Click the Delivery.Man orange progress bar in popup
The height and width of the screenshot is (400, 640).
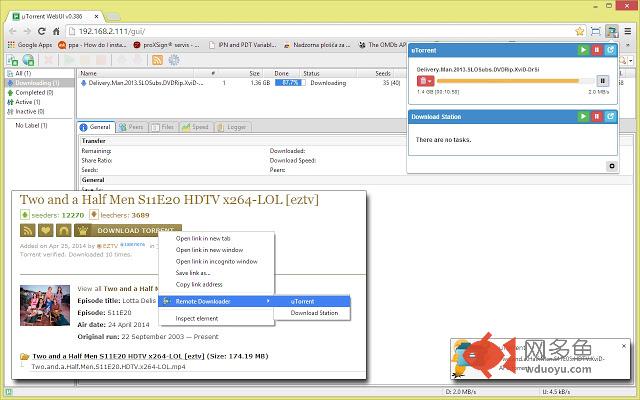click(x=515, y=81)
